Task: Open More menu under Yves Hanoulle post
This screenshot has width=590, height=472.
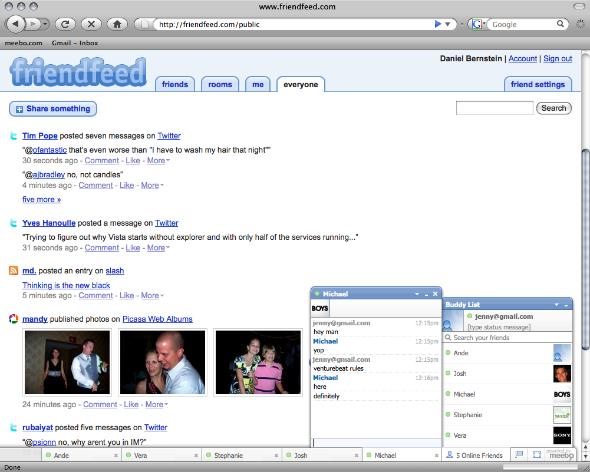Action: pyautogui.click(x=158, y=248)
